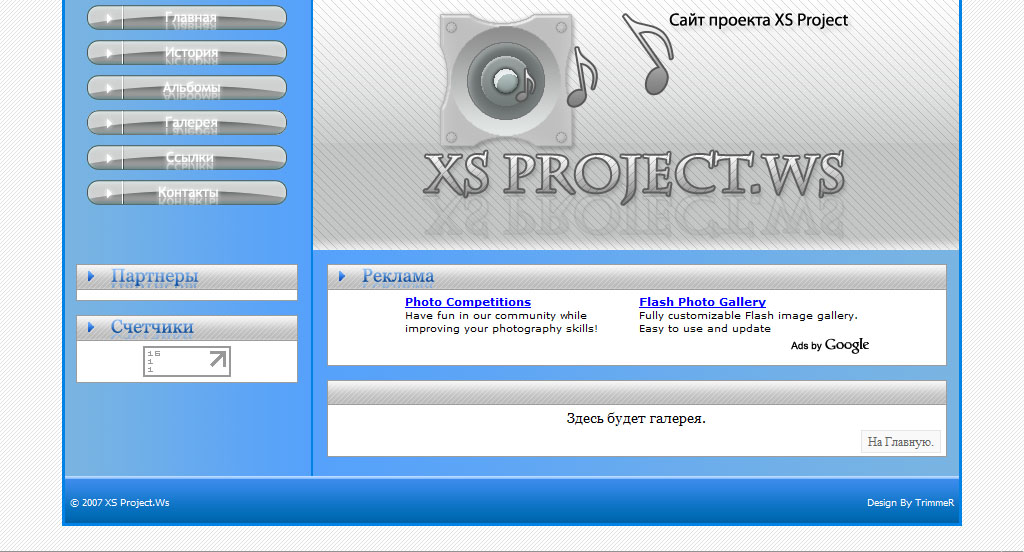Click the speaker logo image
1024x552 pixels.
506,80
